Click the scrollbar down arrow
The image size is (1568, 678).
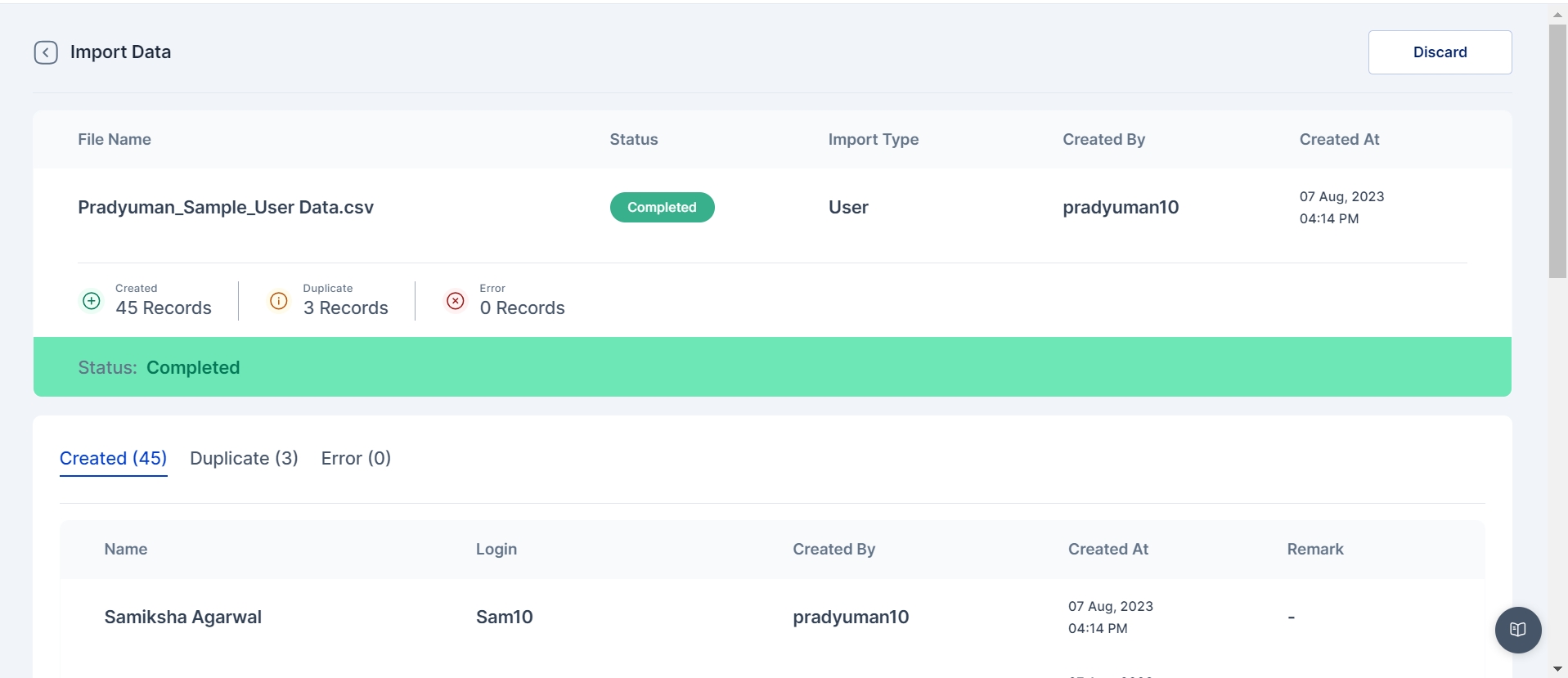click(1557, 669)
